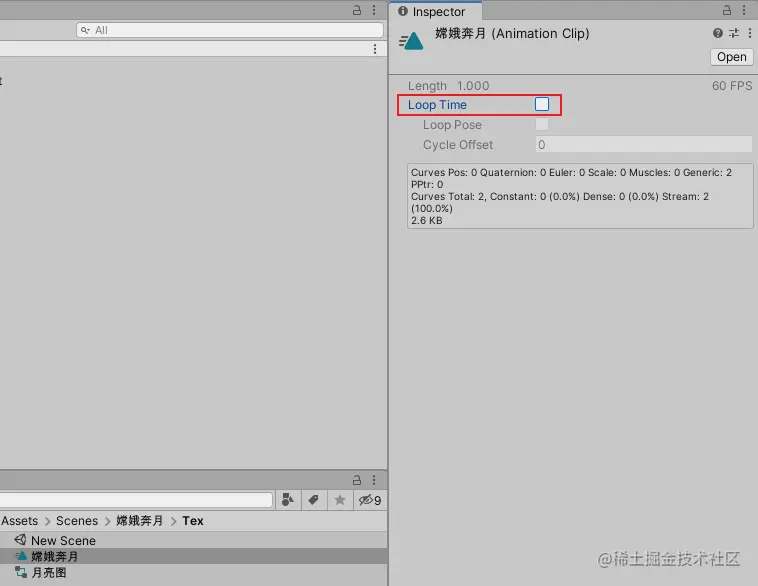Click the Project search field
The width and height of the screenshot is (758, 586).
pos(136,500)
